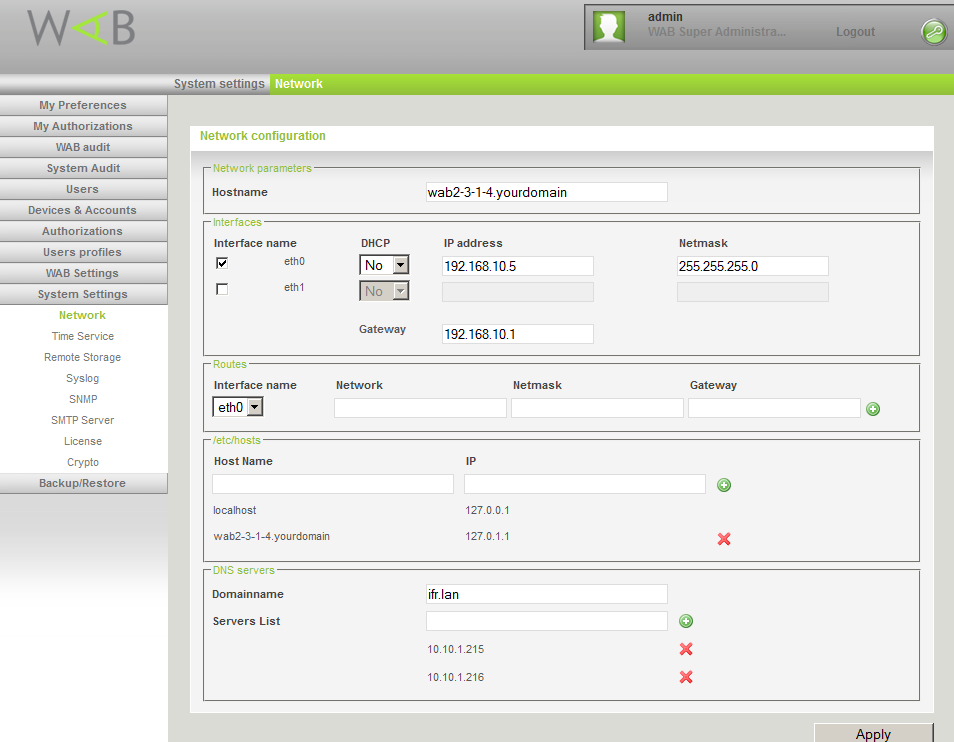Open My Authorizations menu
Screen dimensions: 954x742
point(83,126)
